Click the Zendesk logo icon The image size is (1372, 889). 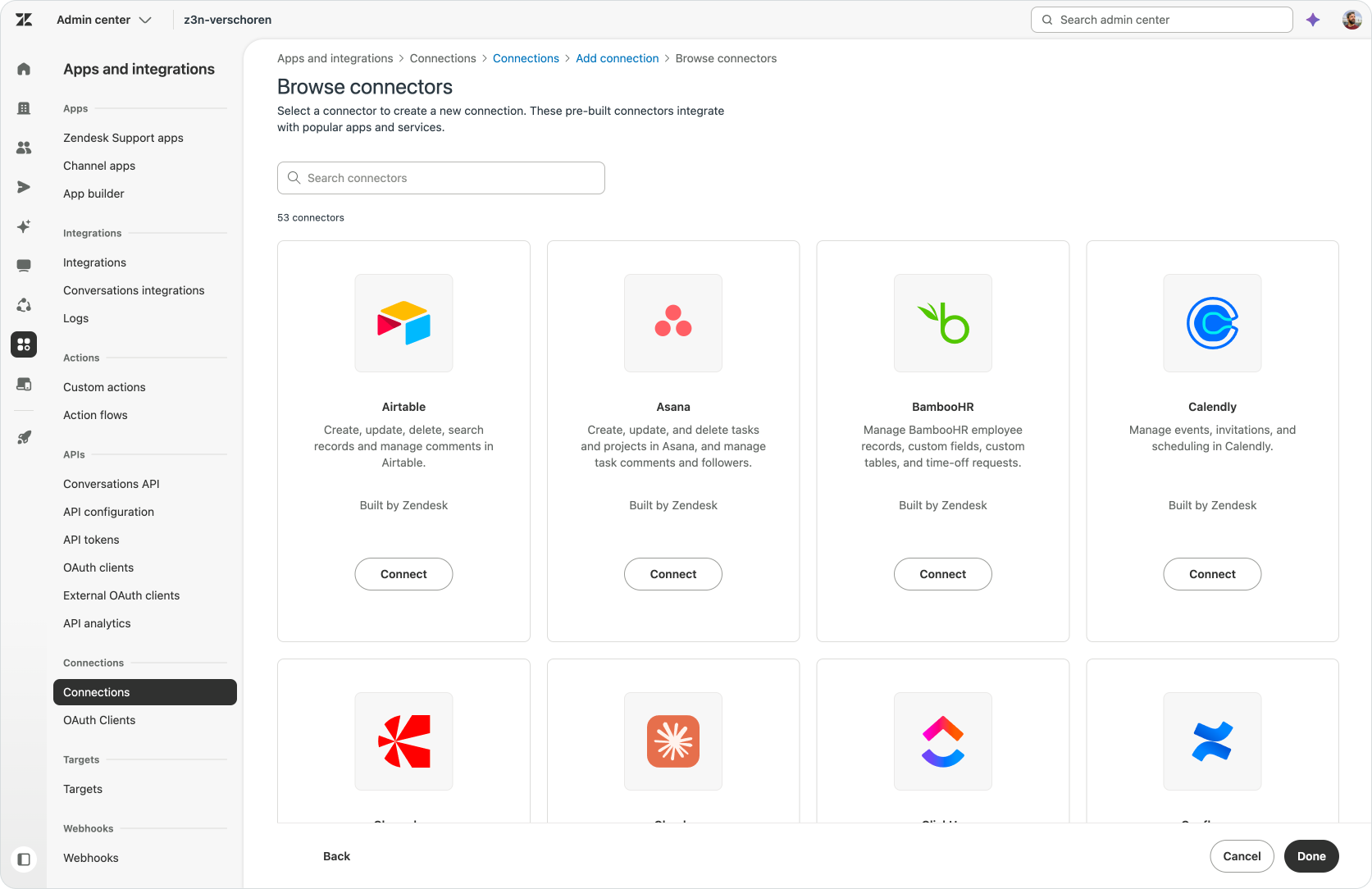click(x=24, y=20)
